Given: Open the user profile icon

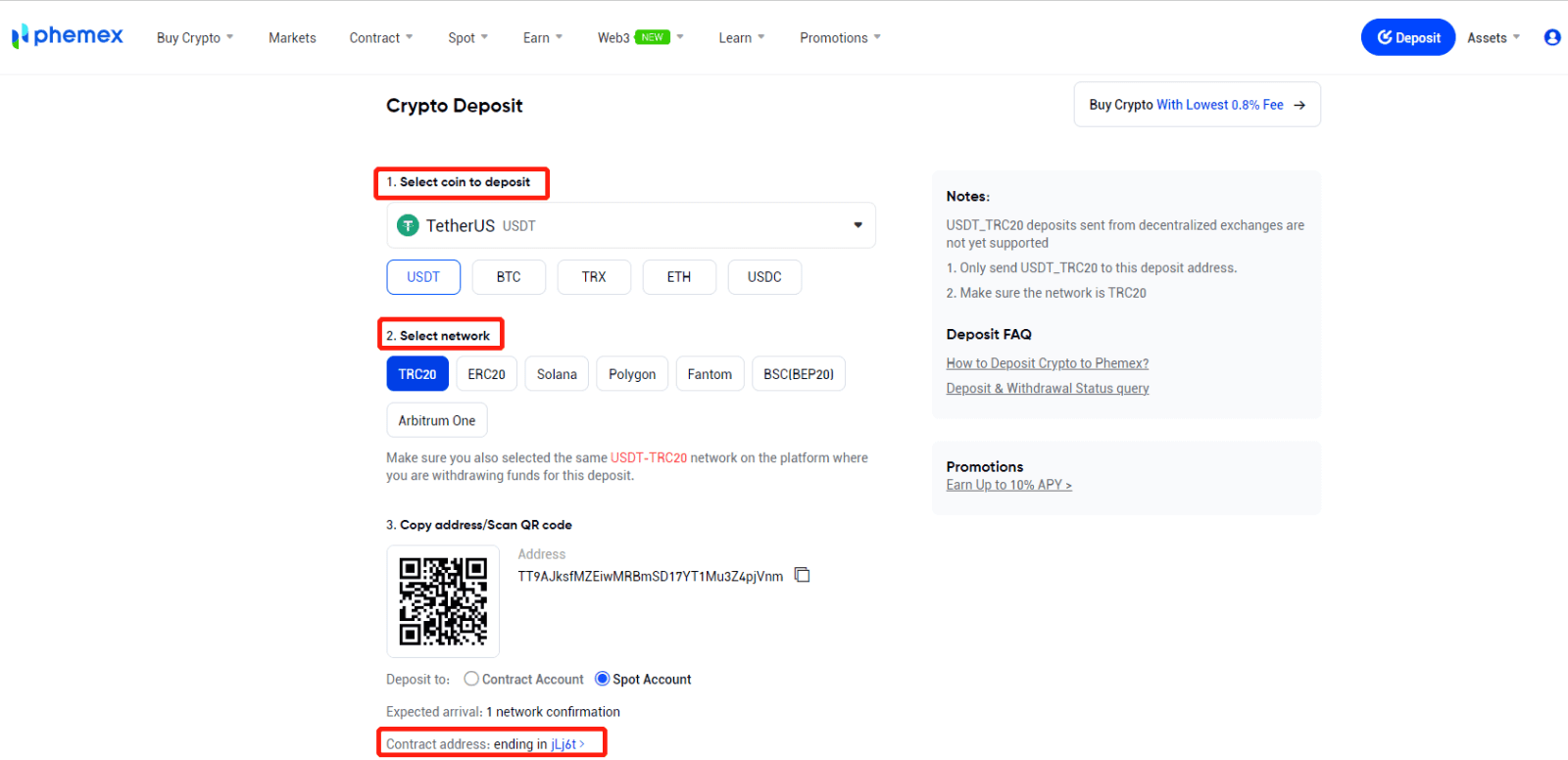Looking at the screenshot, I should [x=1551, y=37].
